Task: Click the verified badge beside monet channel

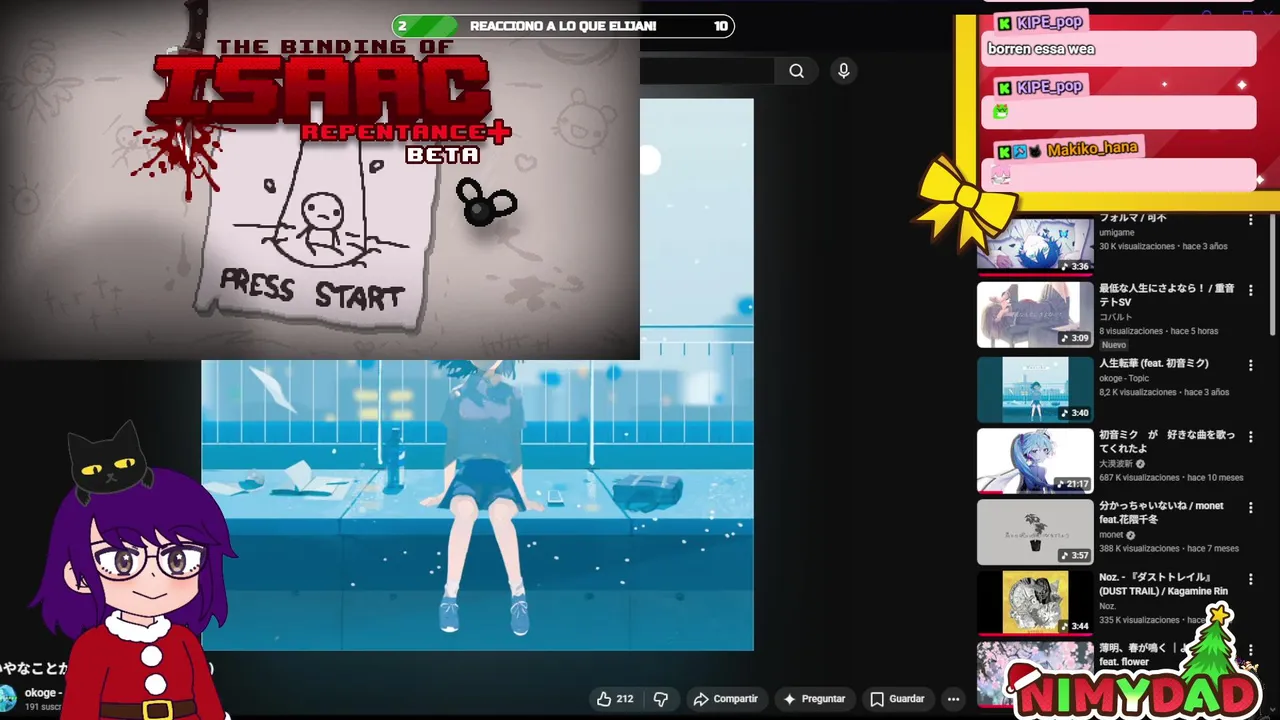Action: tap(1131, 535)
